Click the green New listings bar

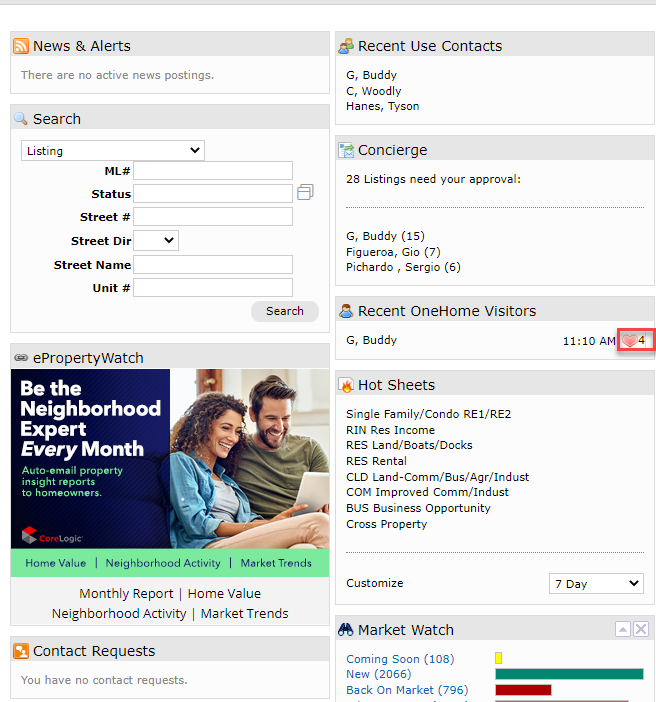pyautogui.click(x=568, y=674)
